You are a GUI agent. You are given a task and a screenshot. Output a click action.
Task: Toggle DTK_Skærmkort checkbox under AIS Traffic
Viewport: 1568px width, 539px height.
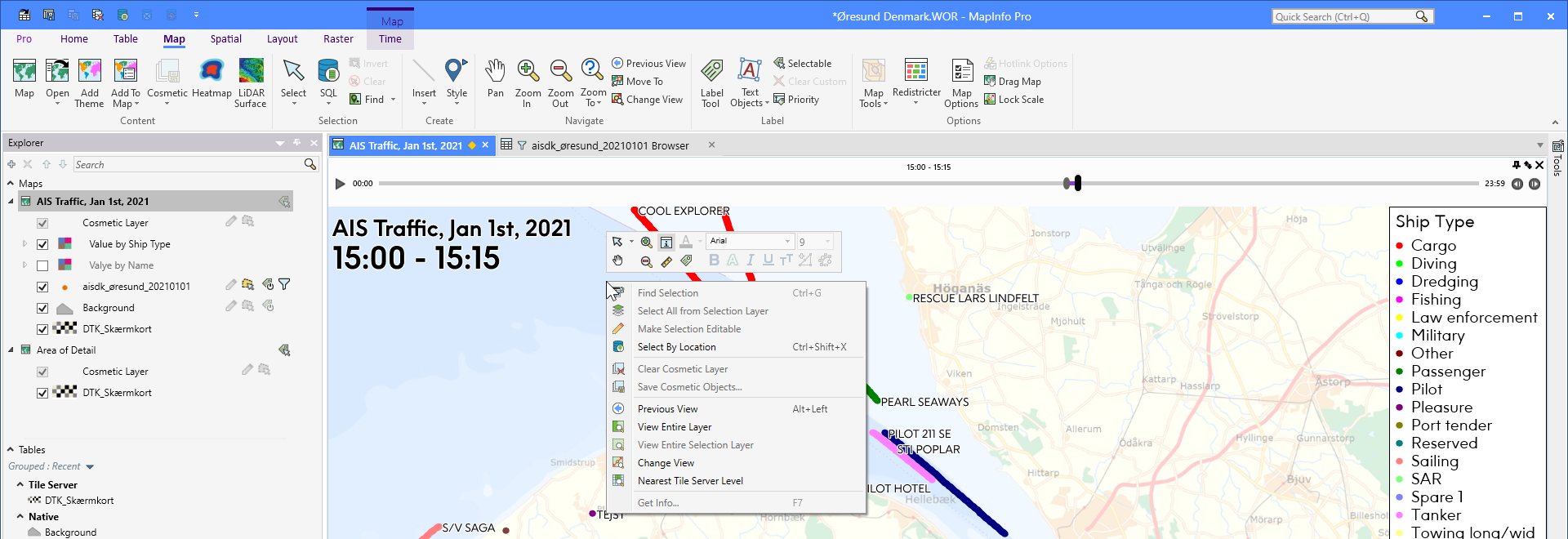(42, 329)
